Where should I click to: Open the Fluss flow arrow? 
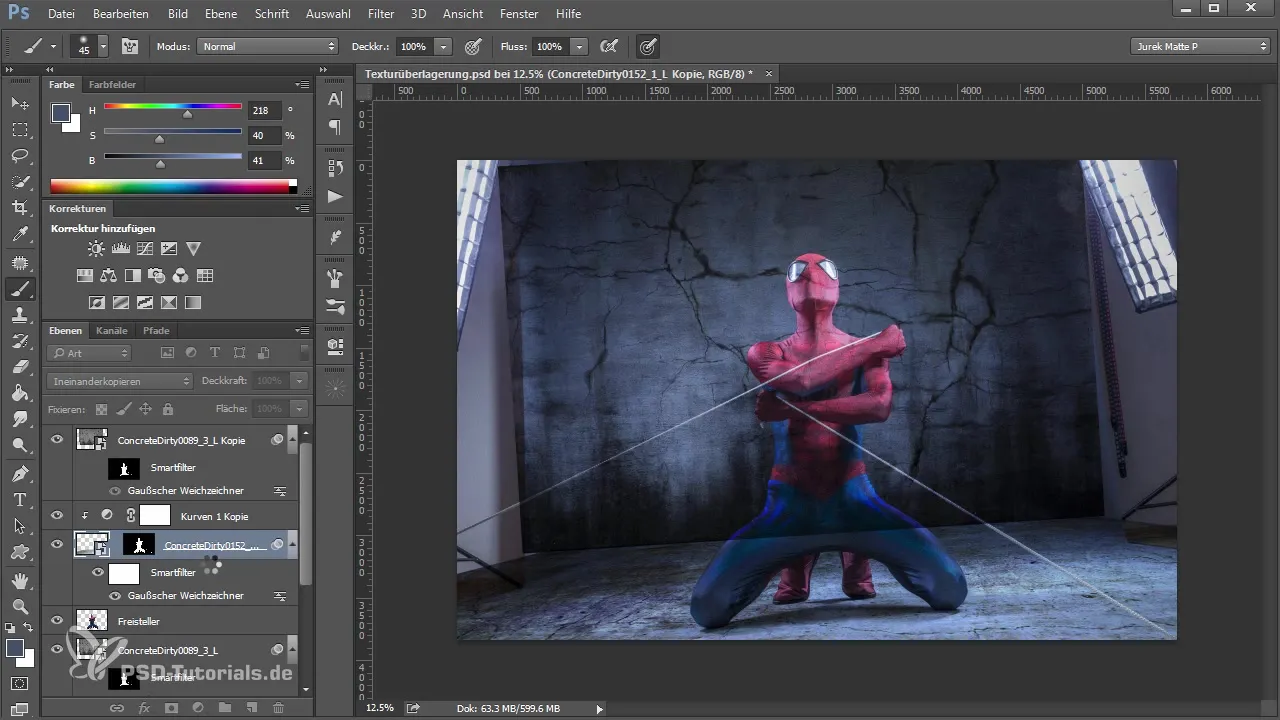pyautogui.click(x=580, y=46)
